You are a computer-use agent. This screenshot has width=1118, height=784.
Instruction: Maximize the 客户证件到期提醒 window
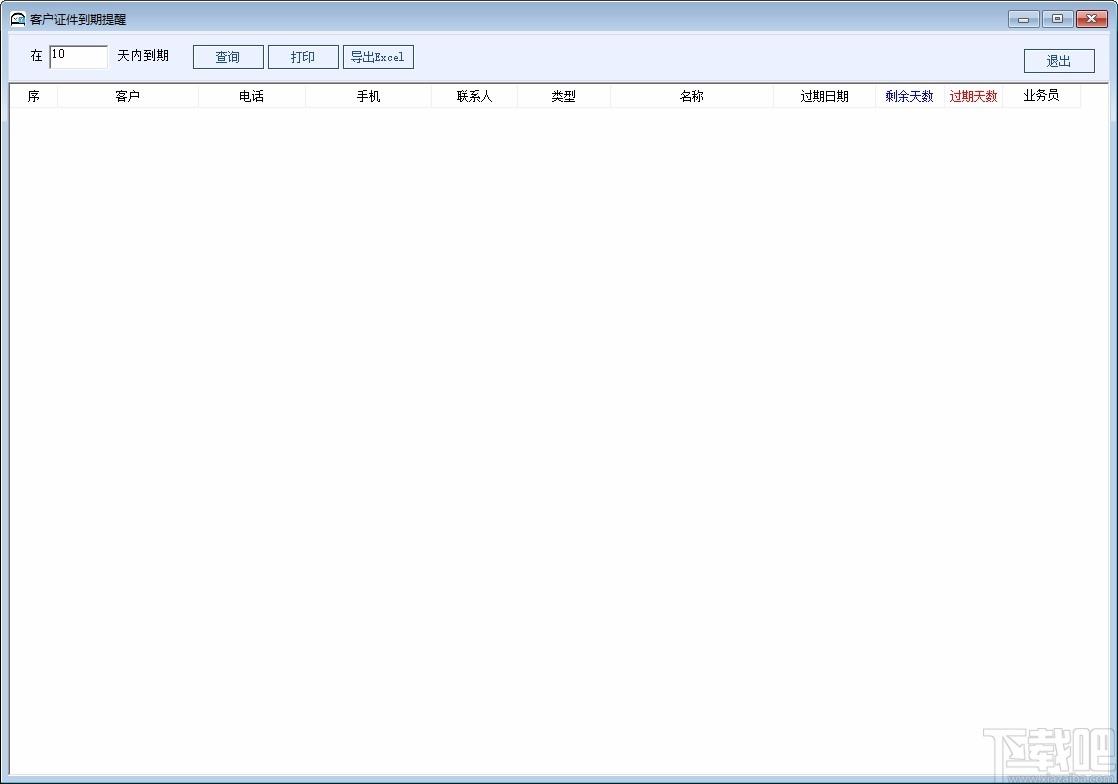tap(1057, 19)
